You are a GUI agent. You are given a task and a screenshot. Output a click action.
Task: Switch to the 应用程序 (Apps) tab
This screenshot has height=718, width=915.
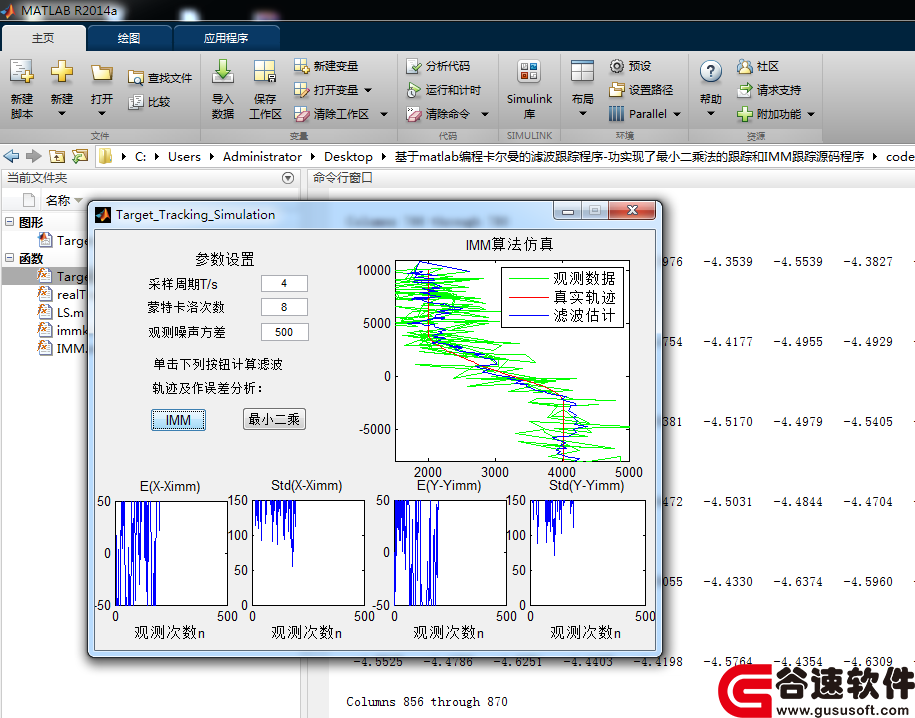pyautogui.click(x=226, y=39)
